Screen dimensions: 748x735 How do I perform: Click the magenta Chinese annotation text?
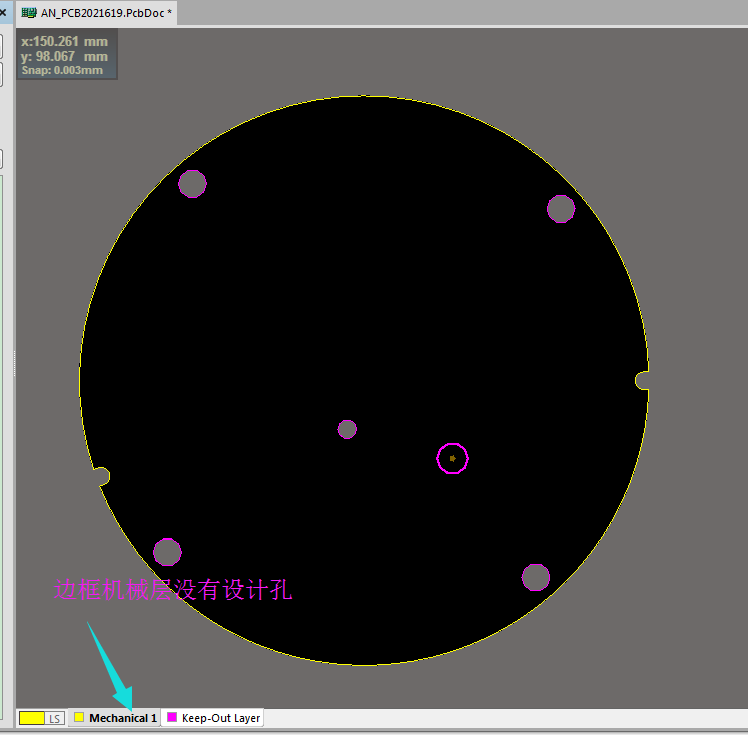pyautogui.click(x=172, y=590)
